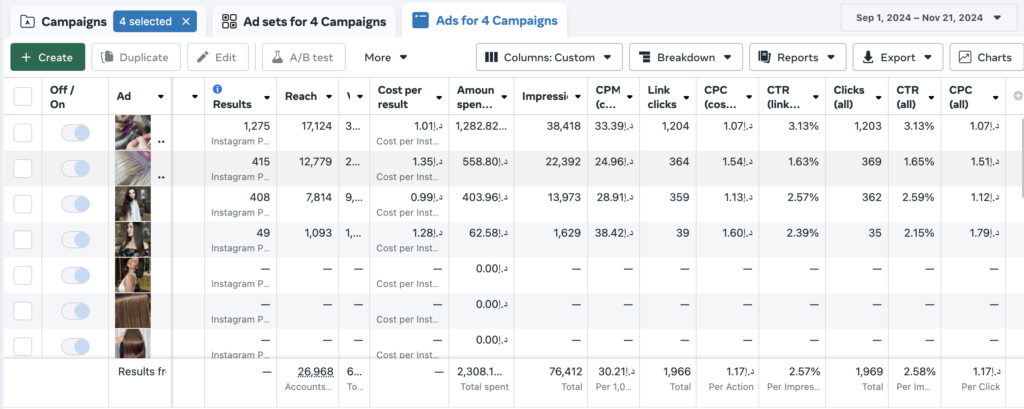Sort by Link clicks column header
Screen dimensions: 1024x409
pyautogui.click(x=662, y=97)
